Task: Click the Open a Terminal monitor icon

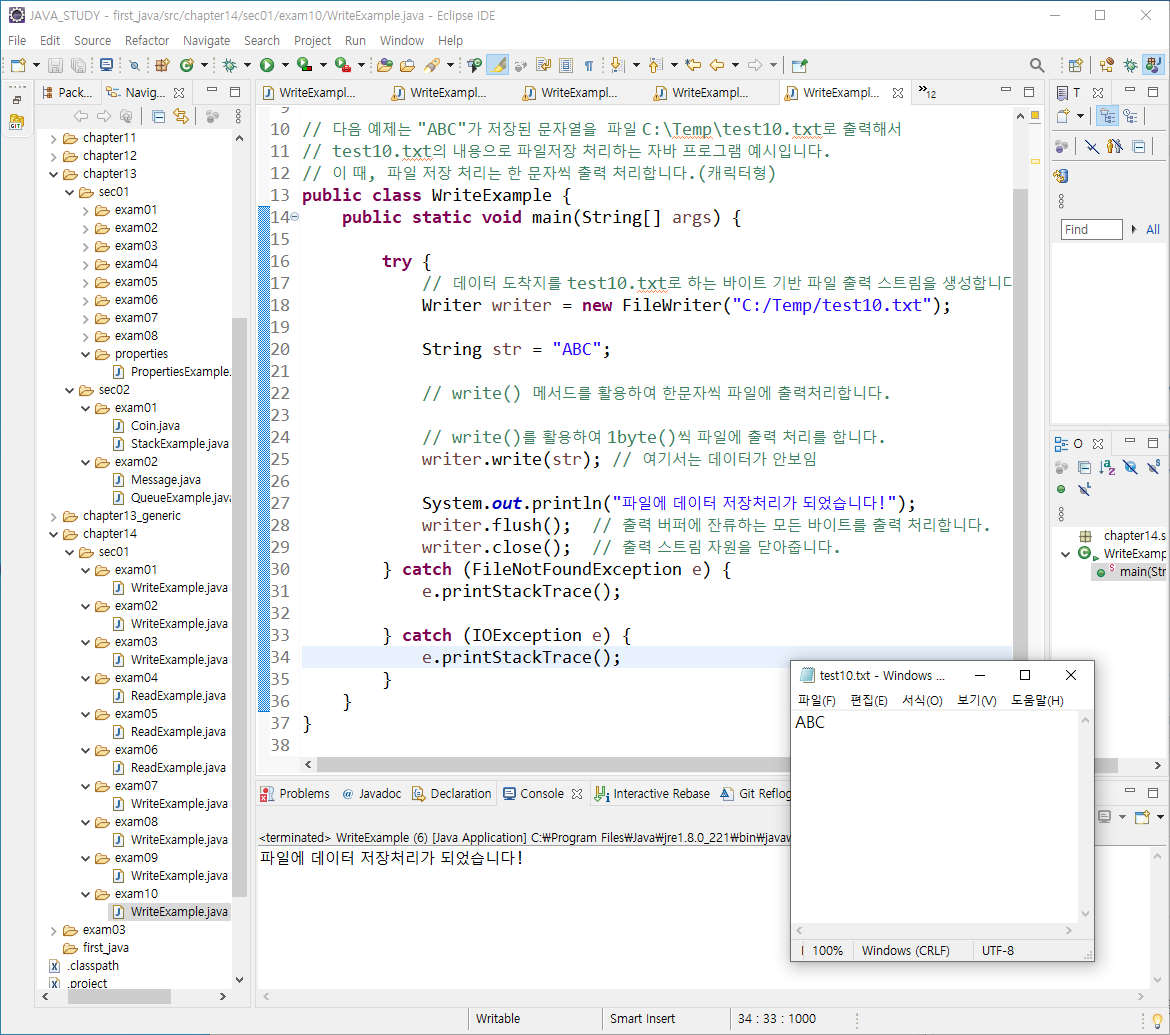Action: [x=107, y=66]
